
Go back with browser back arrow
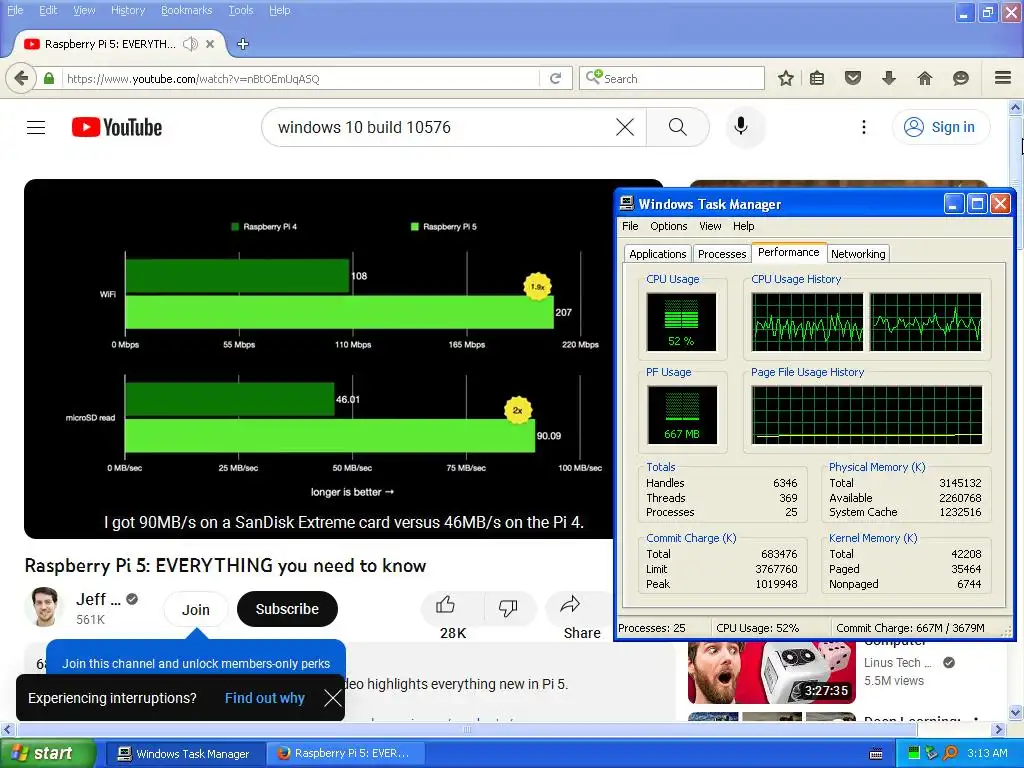[21, 78]
